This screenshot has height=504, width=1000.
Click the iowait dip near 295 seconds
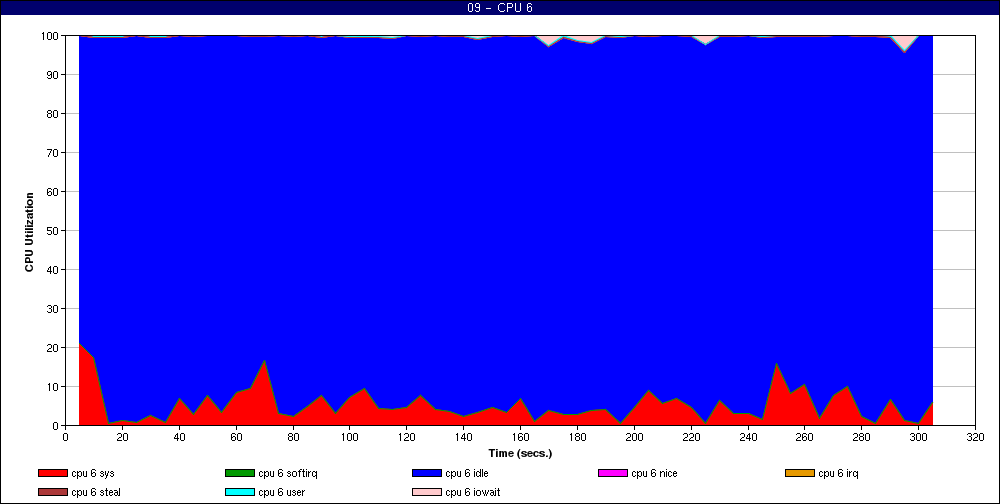(904, 45)
